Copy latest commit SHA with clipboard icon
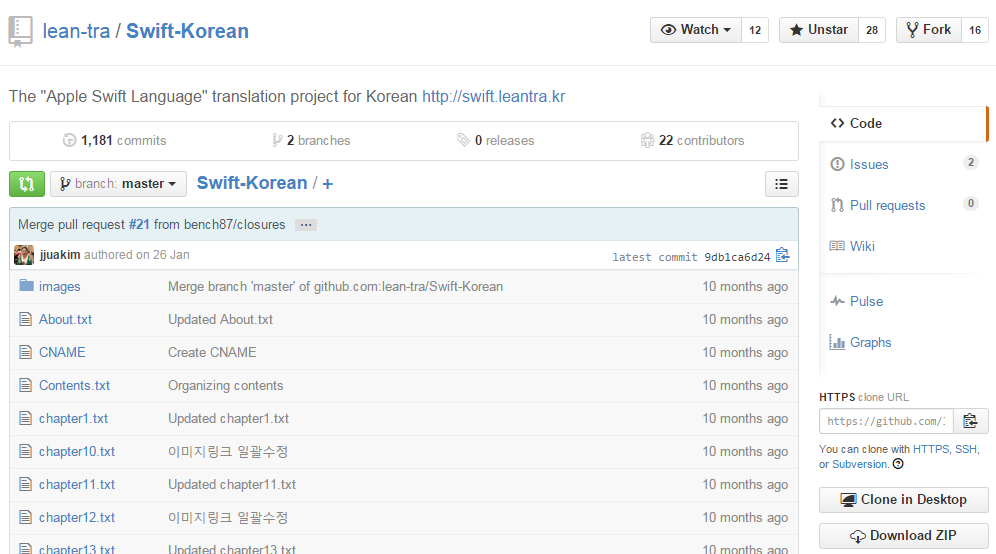996x554 pixels. coord(783,255)
